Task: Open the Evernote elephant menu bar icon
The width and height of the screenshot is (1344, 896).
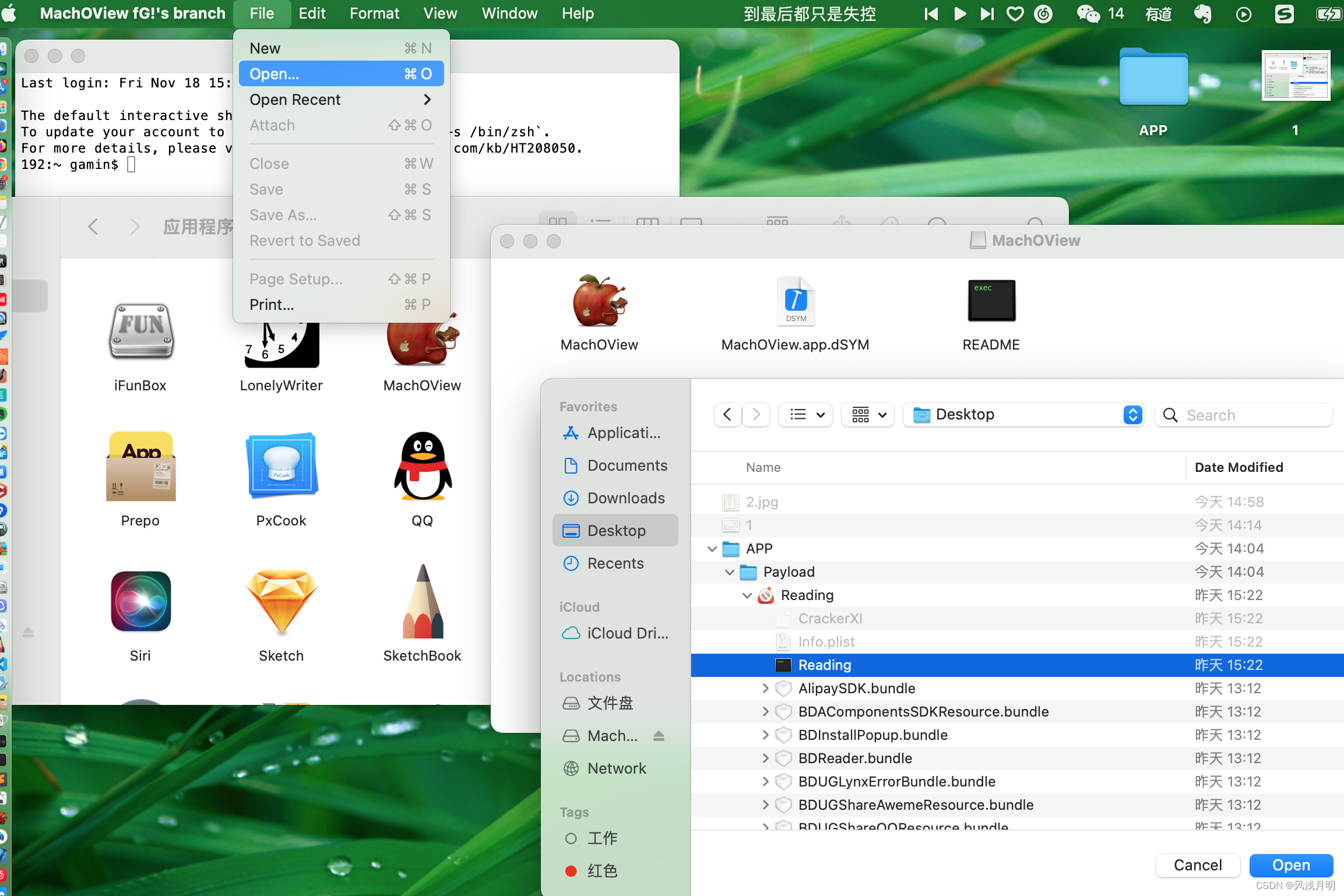Action: tap(1202, 13)
